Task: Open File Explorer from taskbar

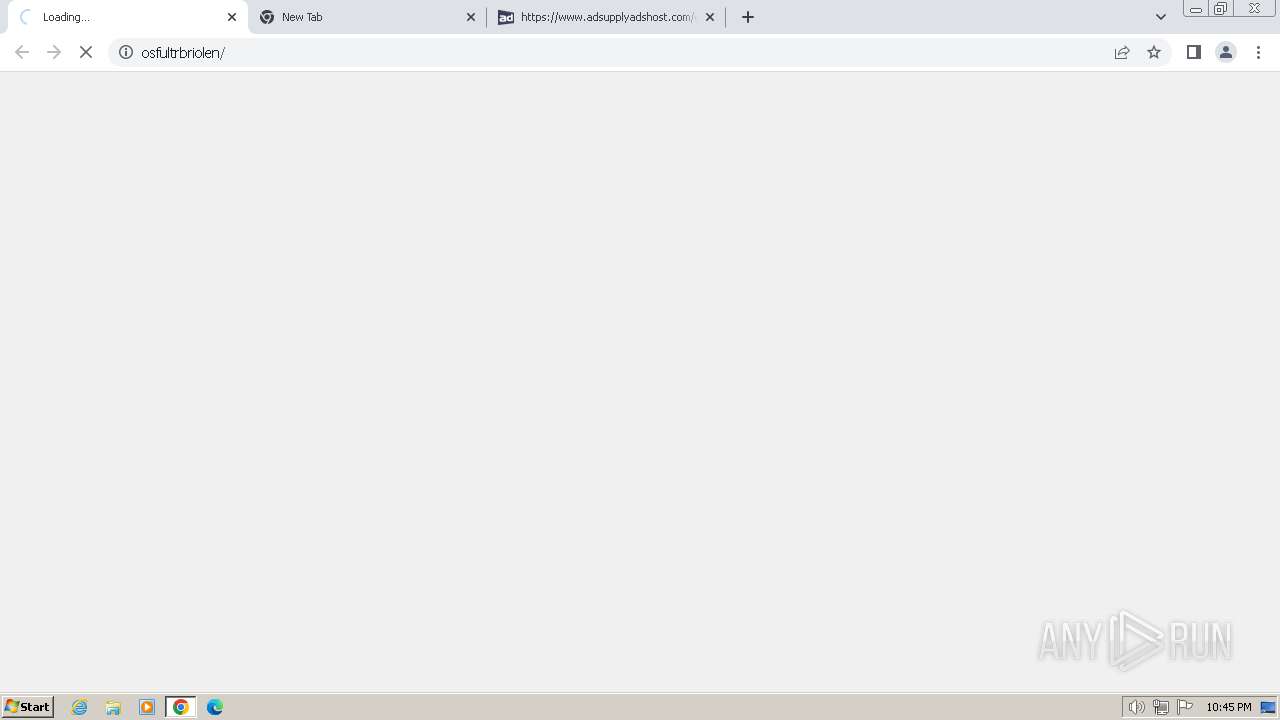Action: click(113, 707)
